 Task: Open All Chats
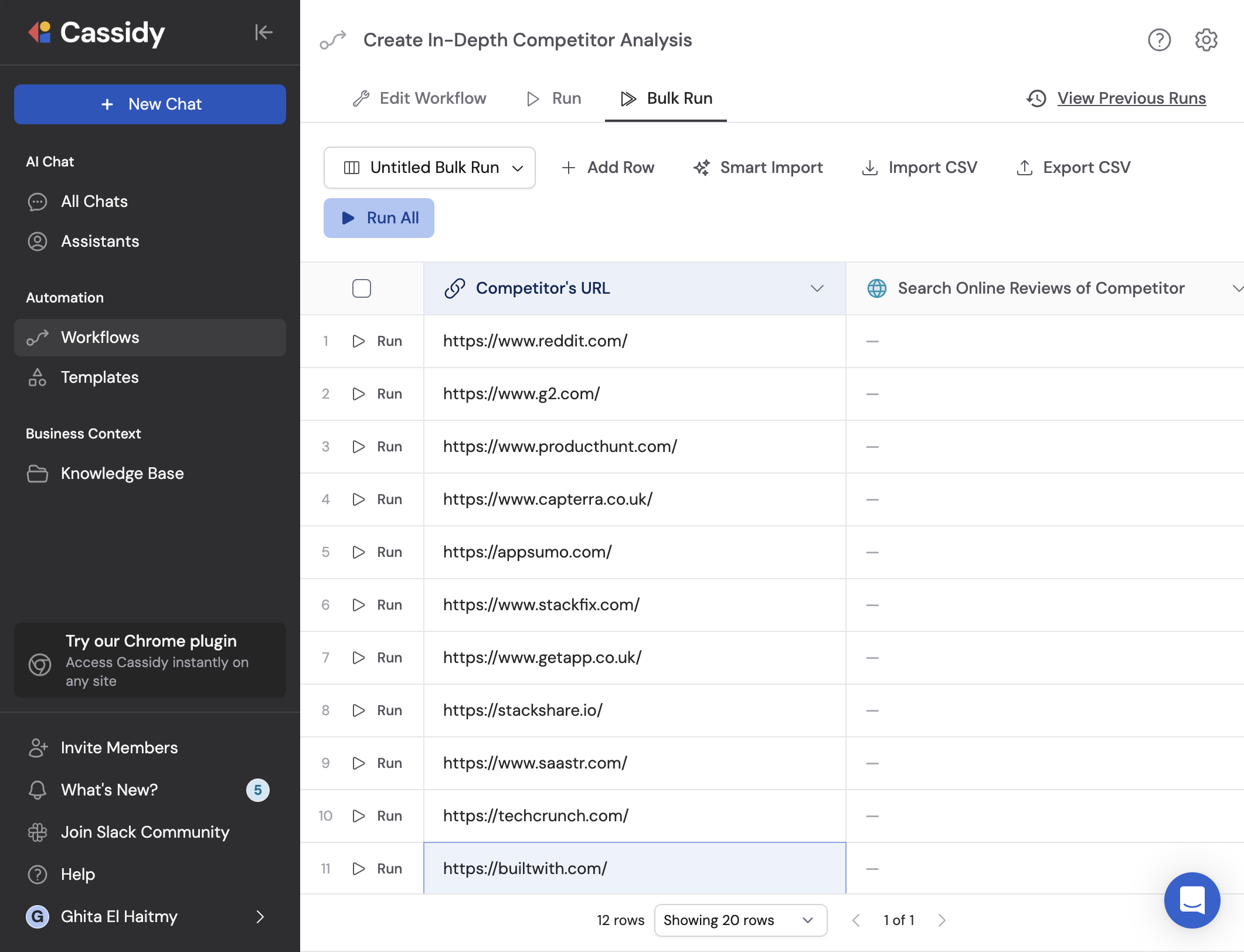pos(150,202)
